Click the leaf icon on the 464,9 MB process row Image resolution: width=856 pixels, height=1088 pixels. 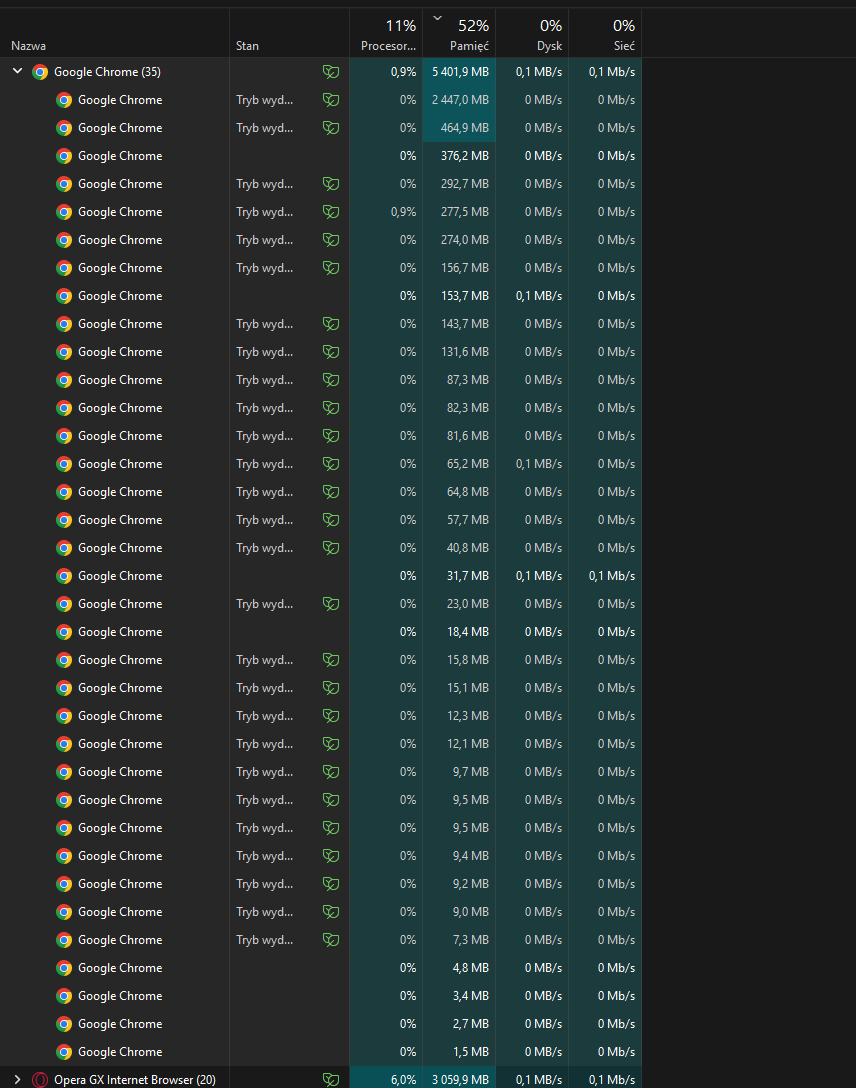330,128
